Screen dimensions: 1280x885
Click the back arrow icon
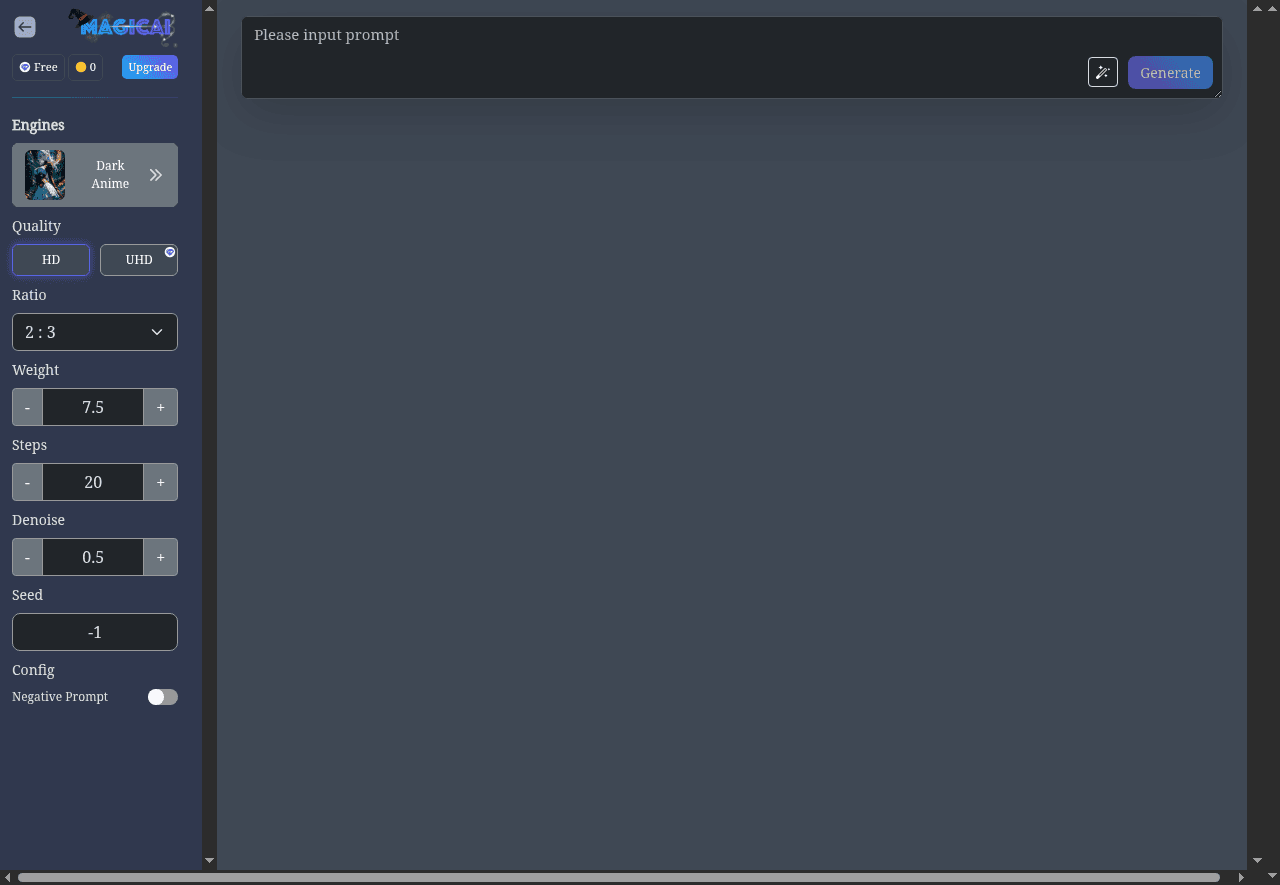point(25,27)
